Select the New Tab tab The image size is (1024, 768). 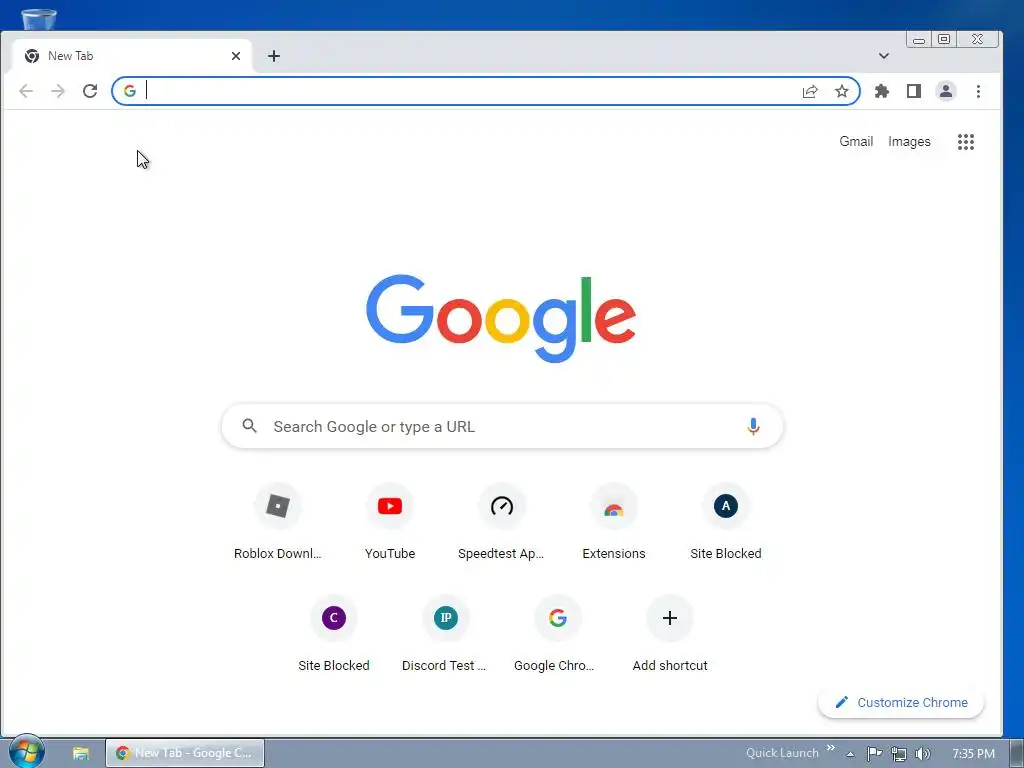(x=131, y=56)
